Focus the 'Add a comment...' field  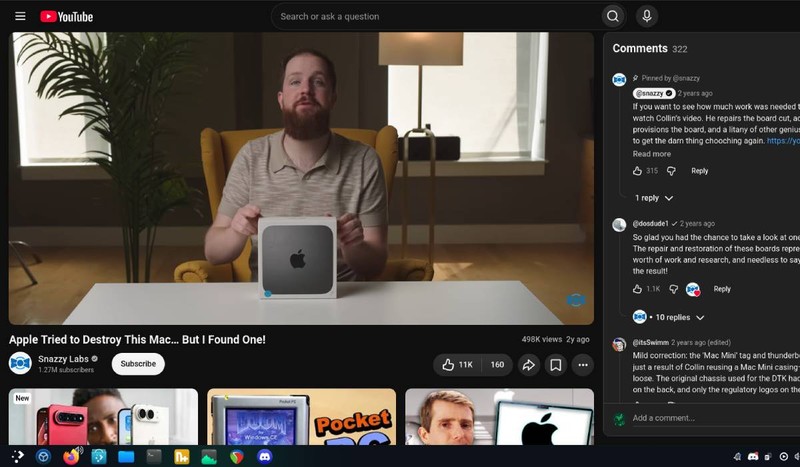714,418
